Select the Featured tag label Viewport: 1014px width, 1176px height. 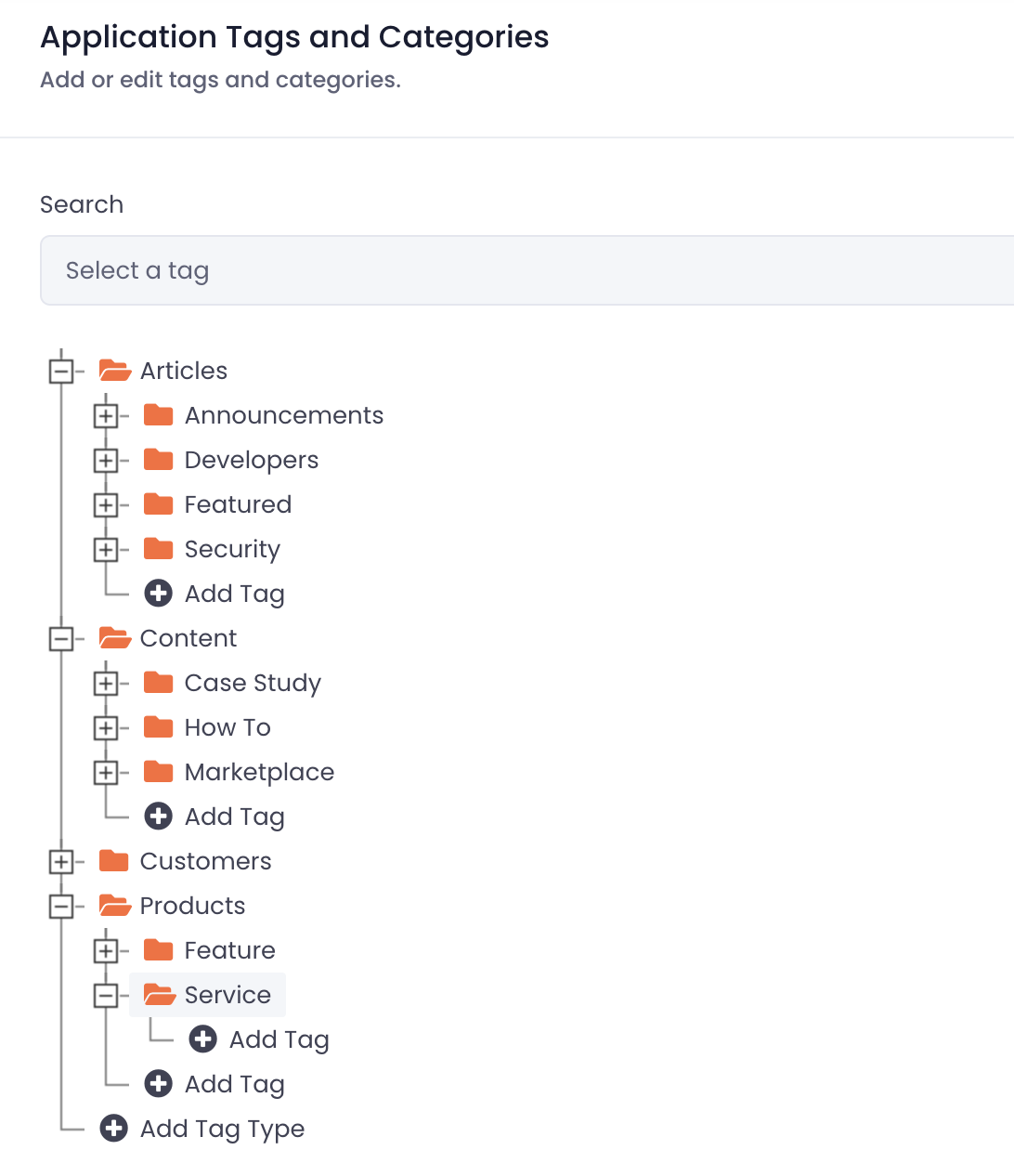pyautogui.click(x=238, y=504)
